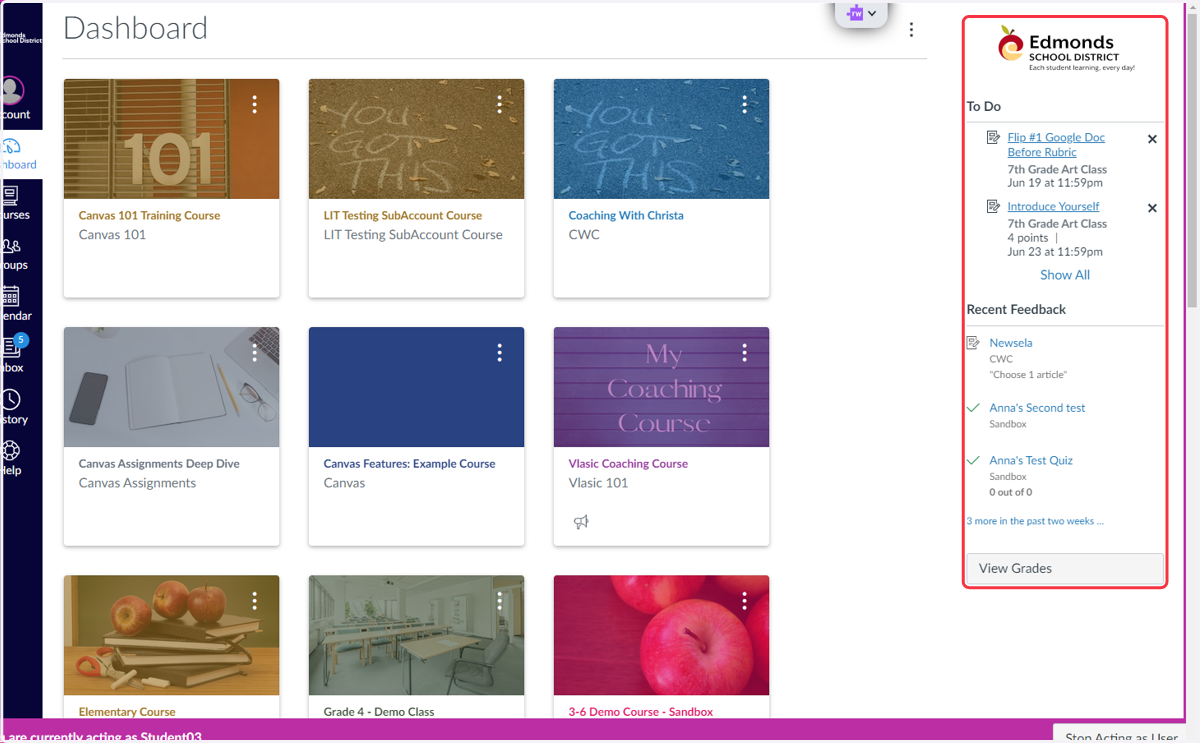
Task: Expand 3 more in the past two weeks
Action: (1035, 521)
